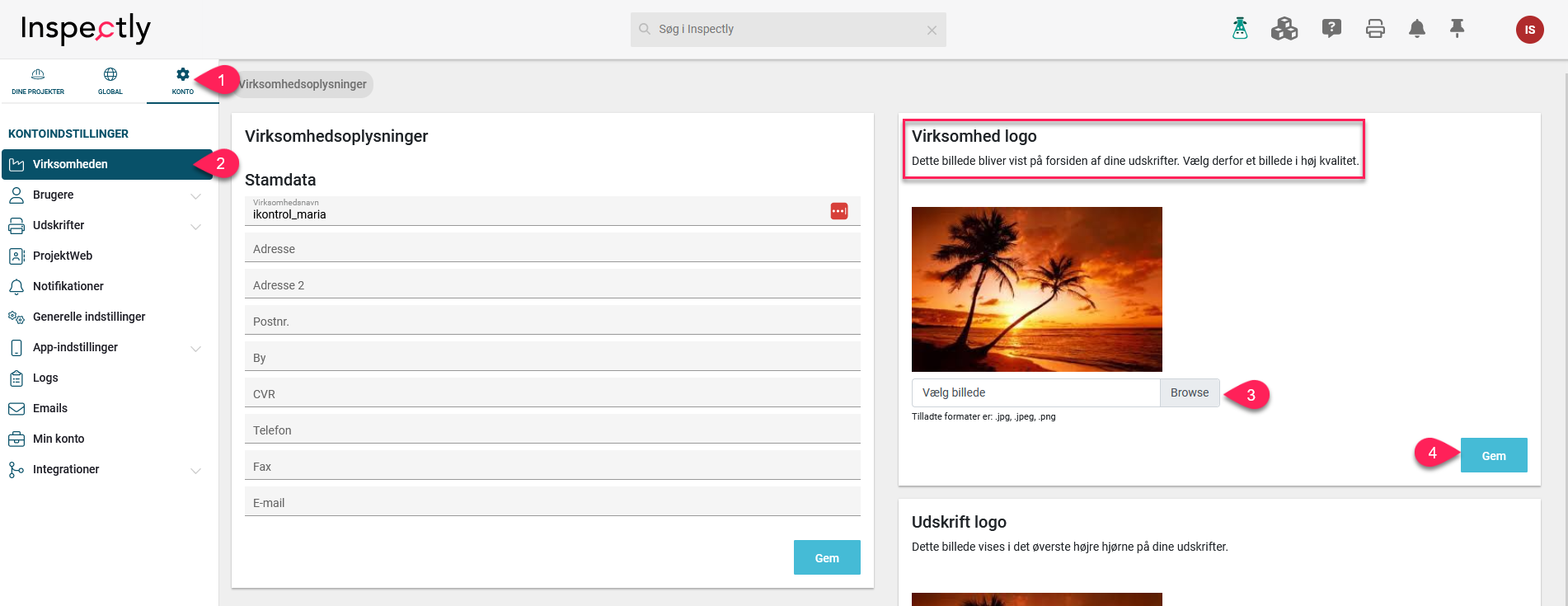Open Generelle indstillinger sidebar item
Image resolution: width=1568 pixels, height=606 pixels.
click(x=107, y=317)
